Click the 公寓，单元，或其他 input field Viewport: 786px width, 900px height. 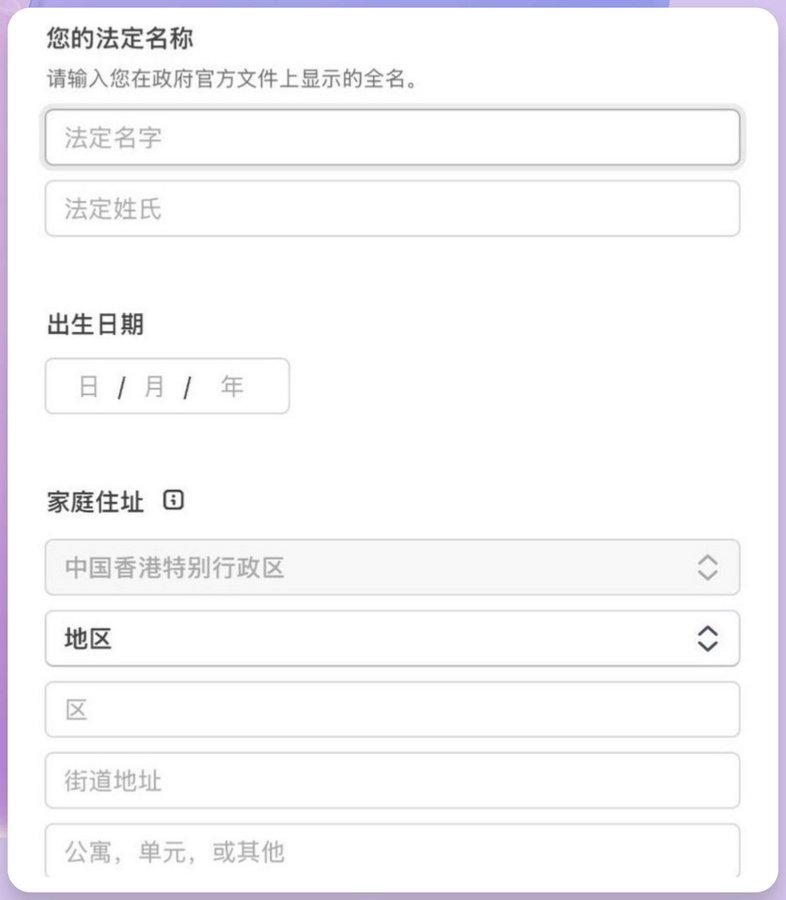point(390,852)
